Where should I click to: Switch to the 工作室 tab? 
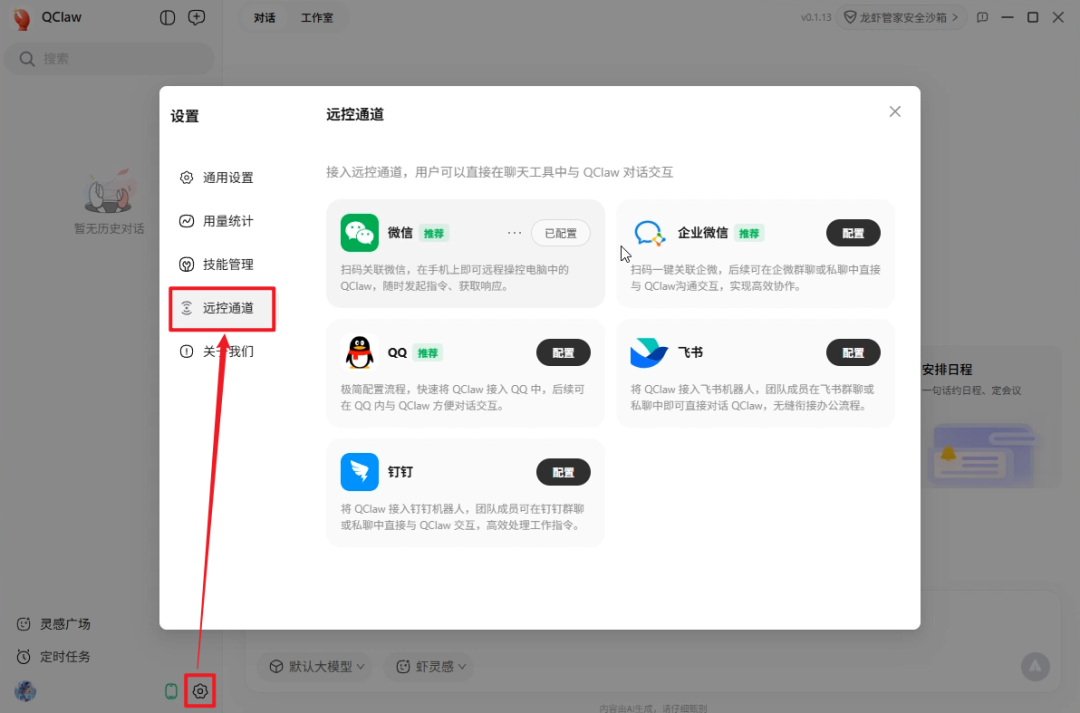pyautogui.click(x=317, y=17)
